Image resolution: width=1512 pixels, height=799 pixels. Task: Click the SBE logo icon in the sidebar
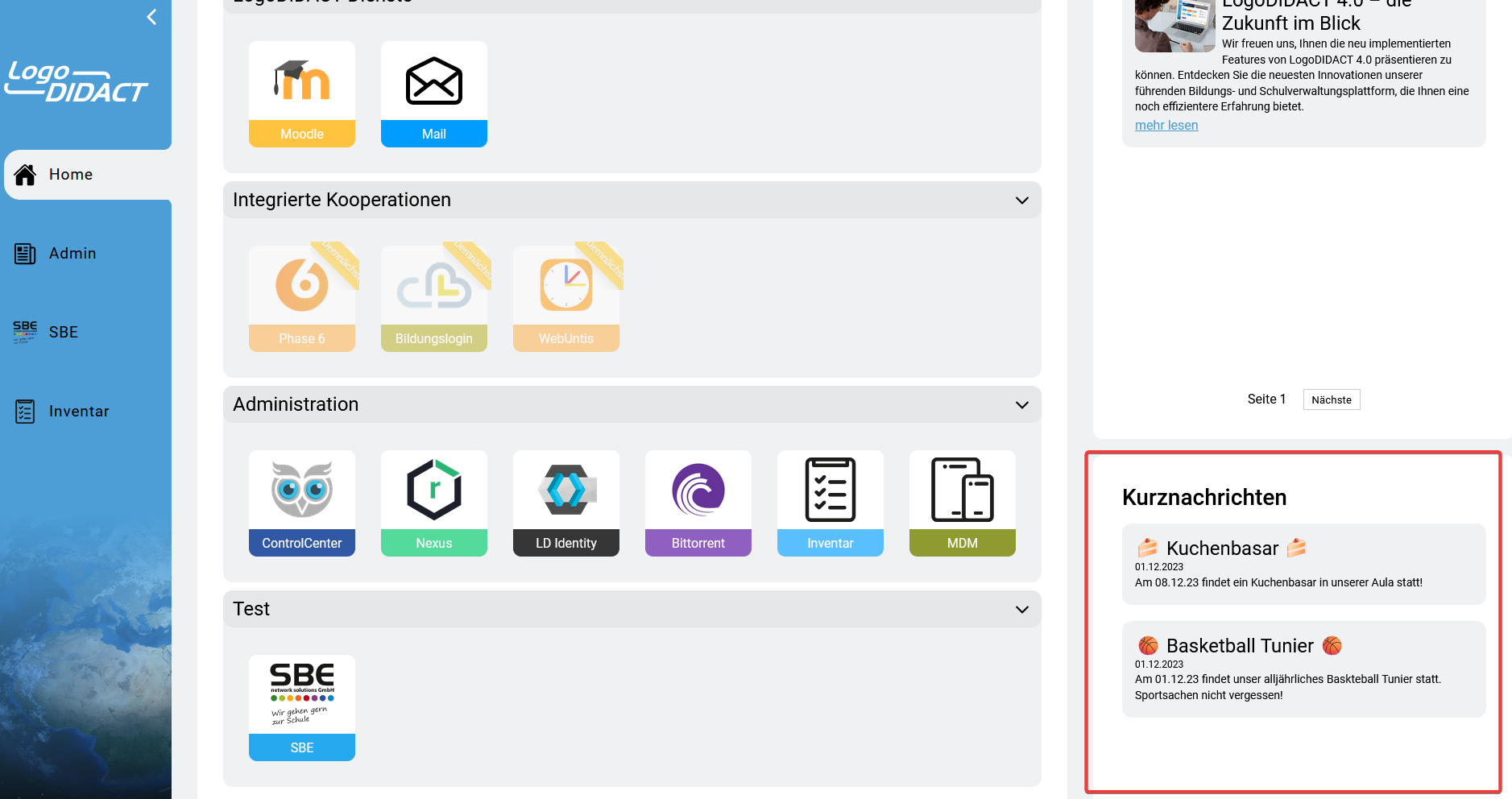click(25, 332)
